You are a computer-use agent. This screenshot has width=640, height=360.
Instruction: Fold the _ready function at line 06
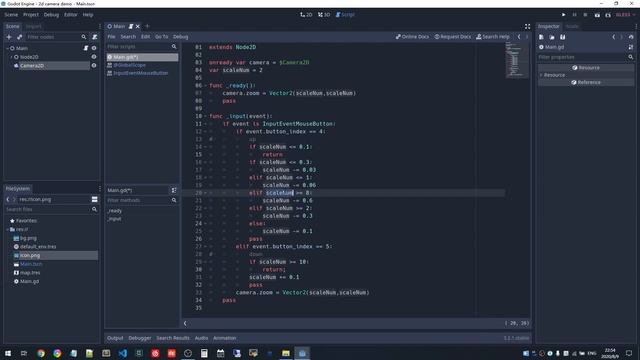pyautogui.click(x=205, y=86)
